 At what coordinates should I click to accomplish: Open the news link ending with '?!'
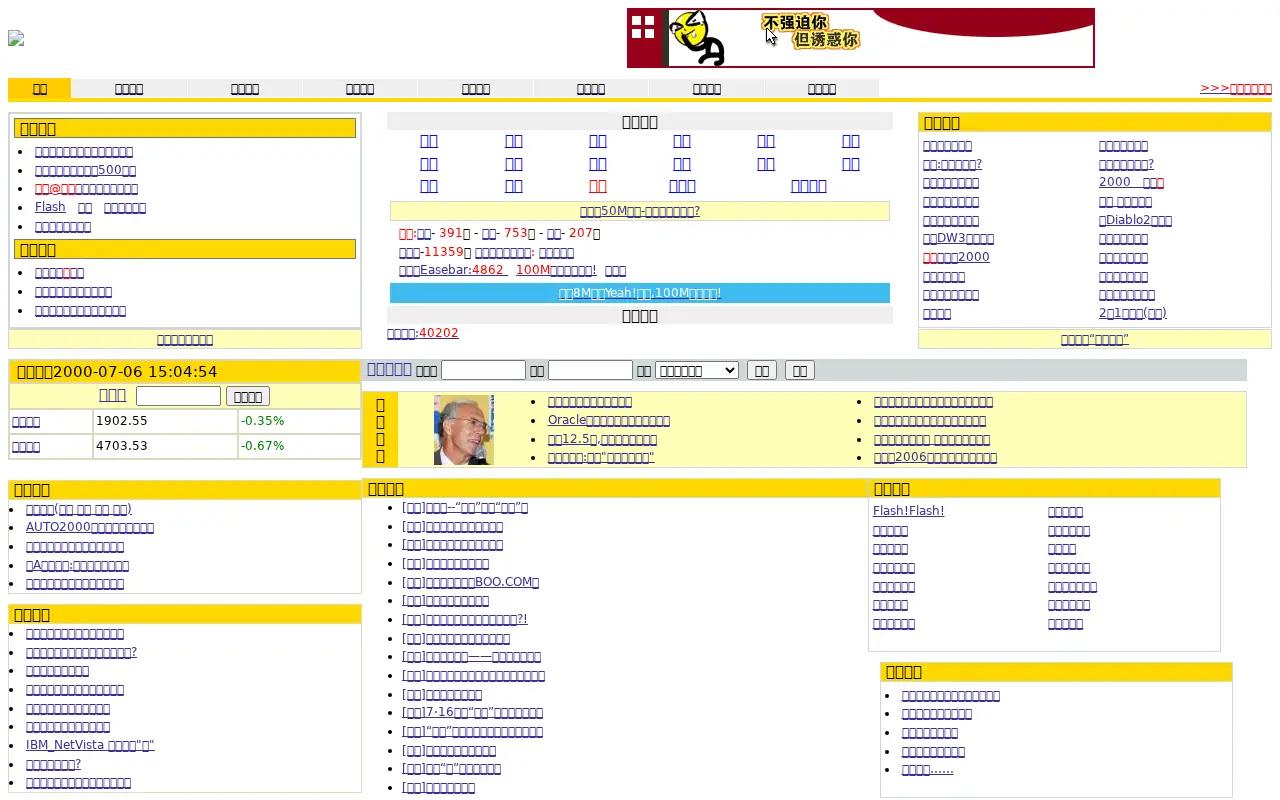tap(464, 619)
